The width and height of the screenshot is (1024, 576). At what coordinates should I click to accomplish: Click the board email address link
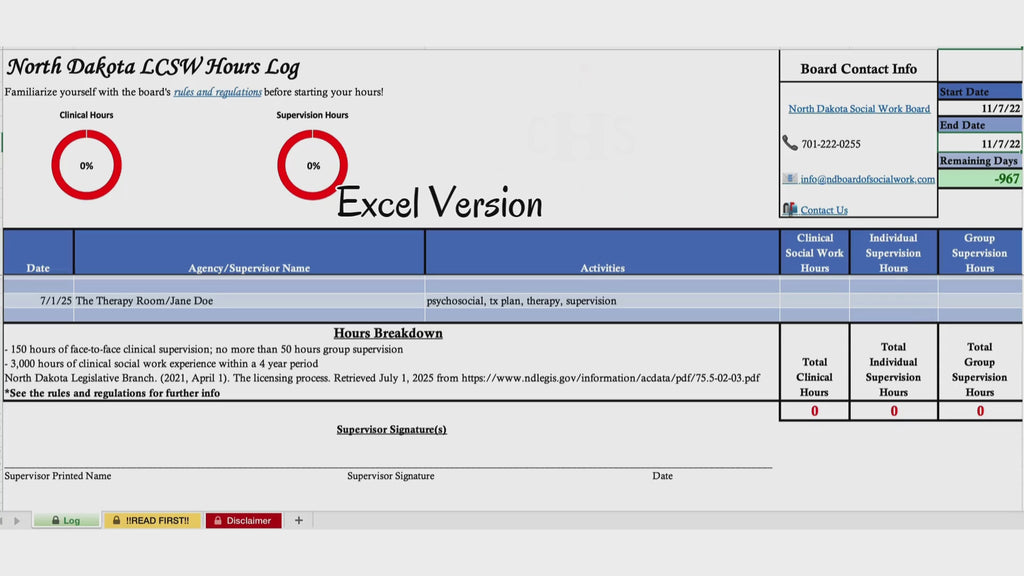coord(867,179)
